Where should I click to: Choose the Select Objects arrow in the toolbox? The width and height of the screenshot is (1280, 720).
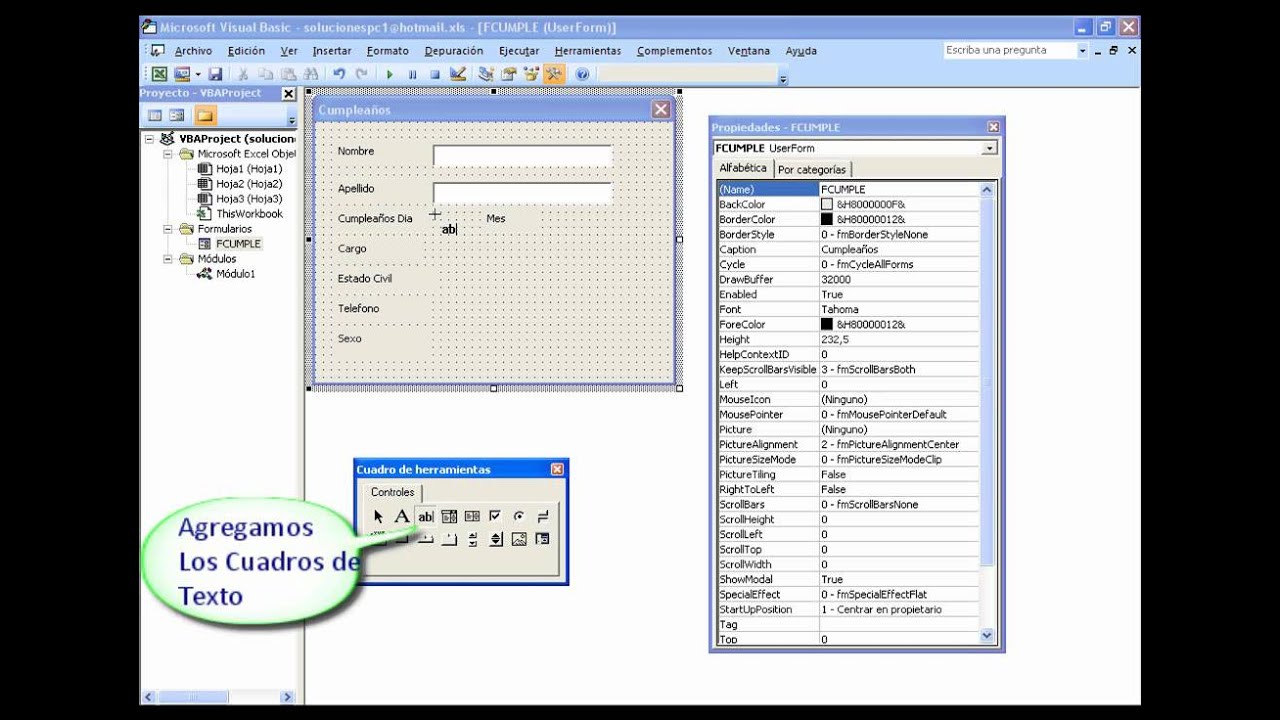[378, 516]
